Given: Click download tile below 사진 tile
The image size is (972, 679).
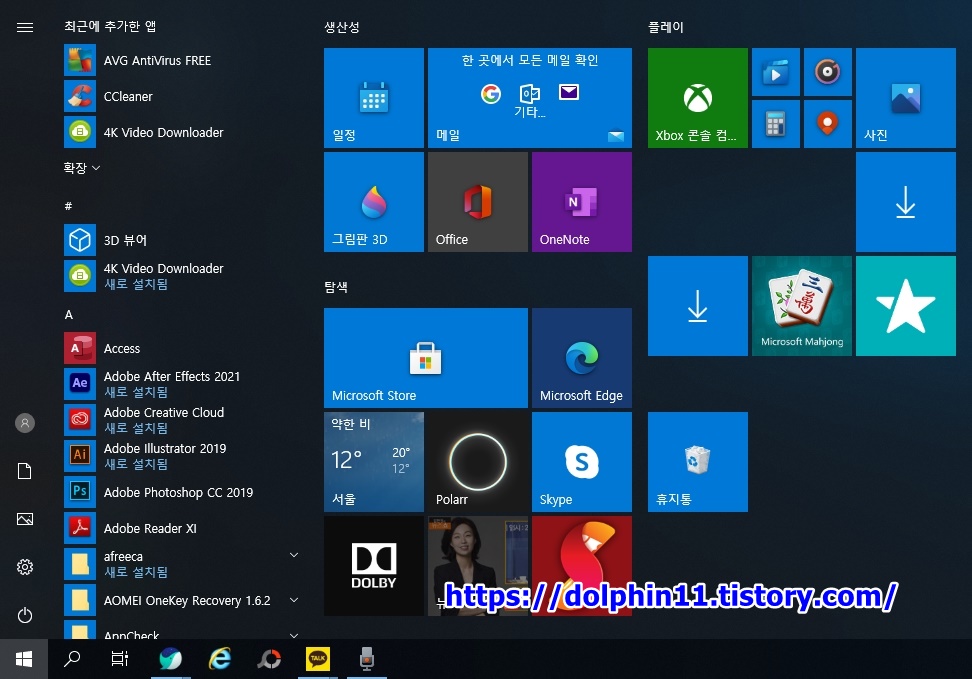Looking at the screenshot, I should (906, 202).
